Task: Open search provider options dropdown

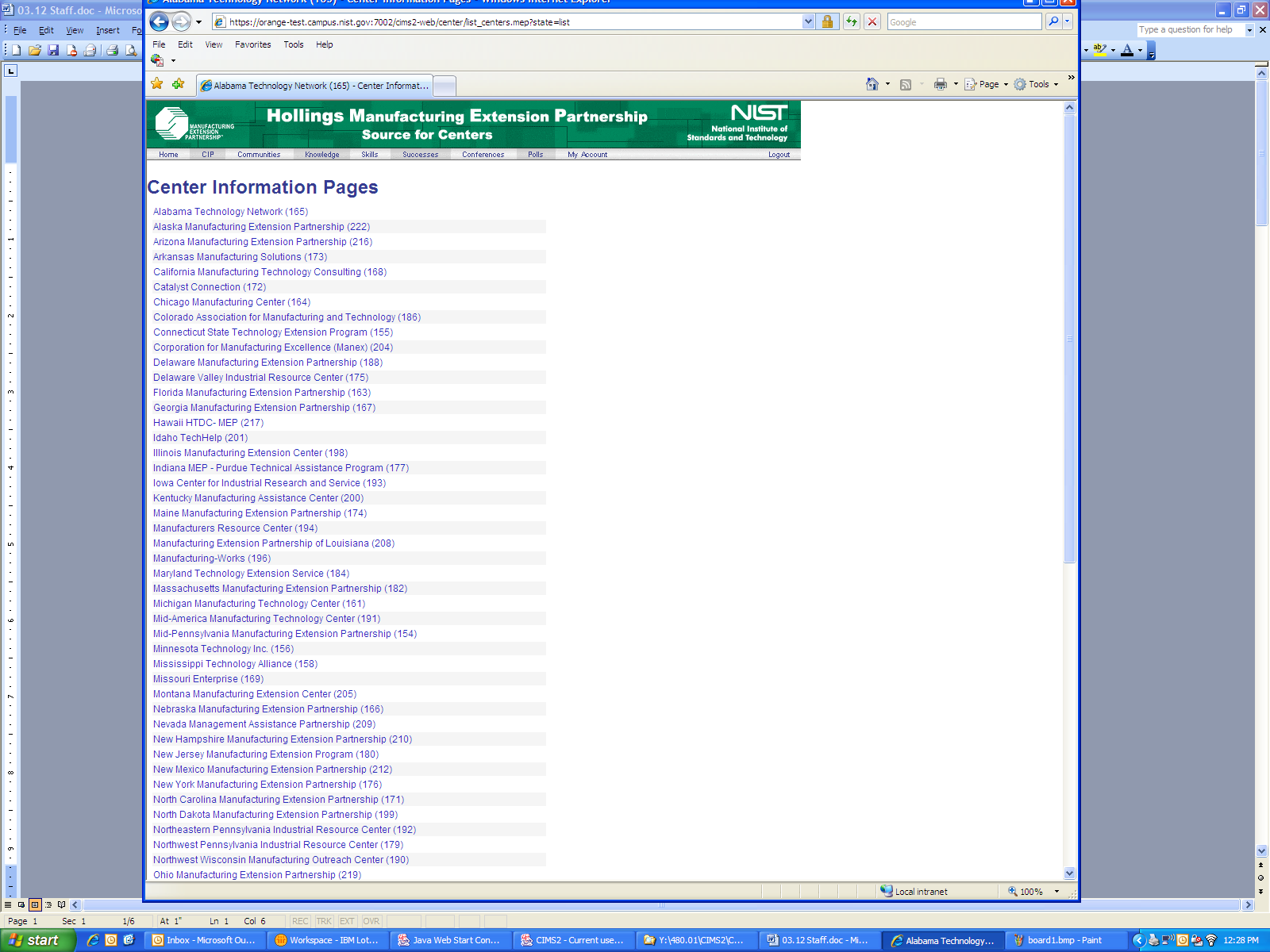Action: (1068, 22)
